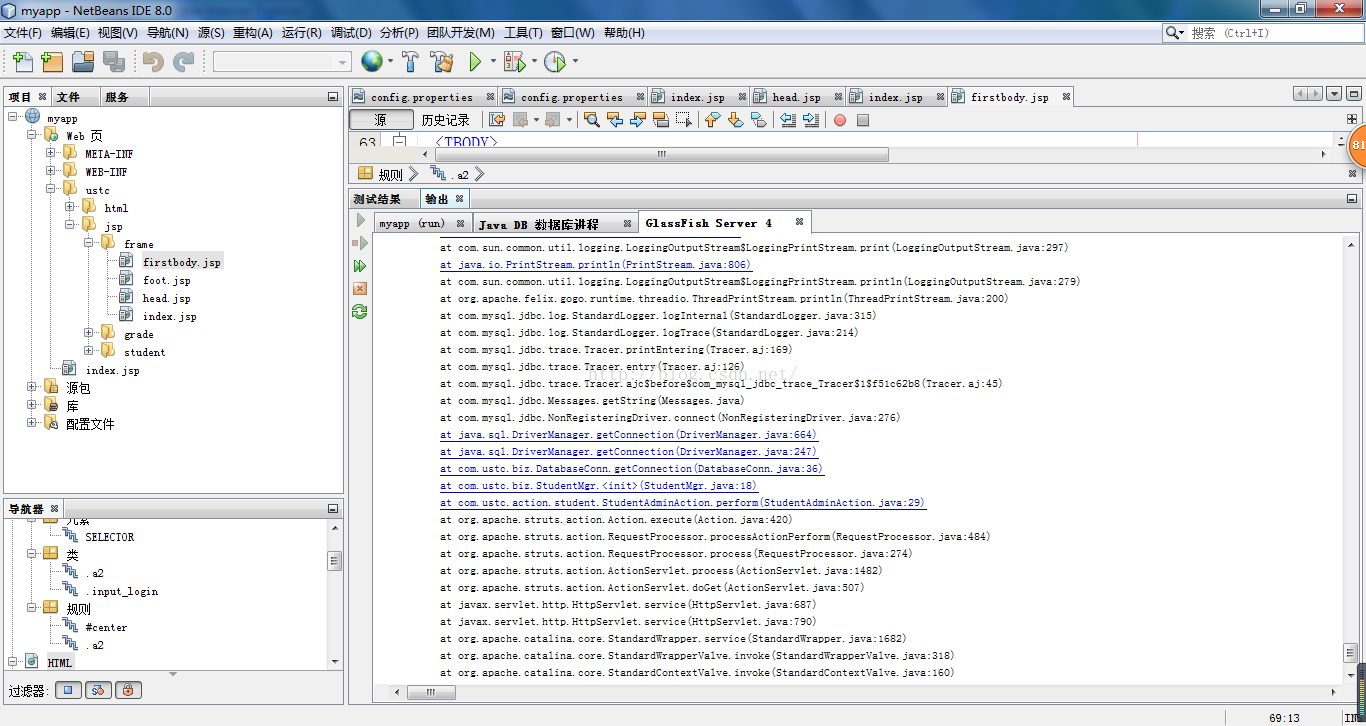Click the Build Project hammer icon
The width and height of the screenshot is (1366, 726).
pyautogui.click(x=410, y=62)
